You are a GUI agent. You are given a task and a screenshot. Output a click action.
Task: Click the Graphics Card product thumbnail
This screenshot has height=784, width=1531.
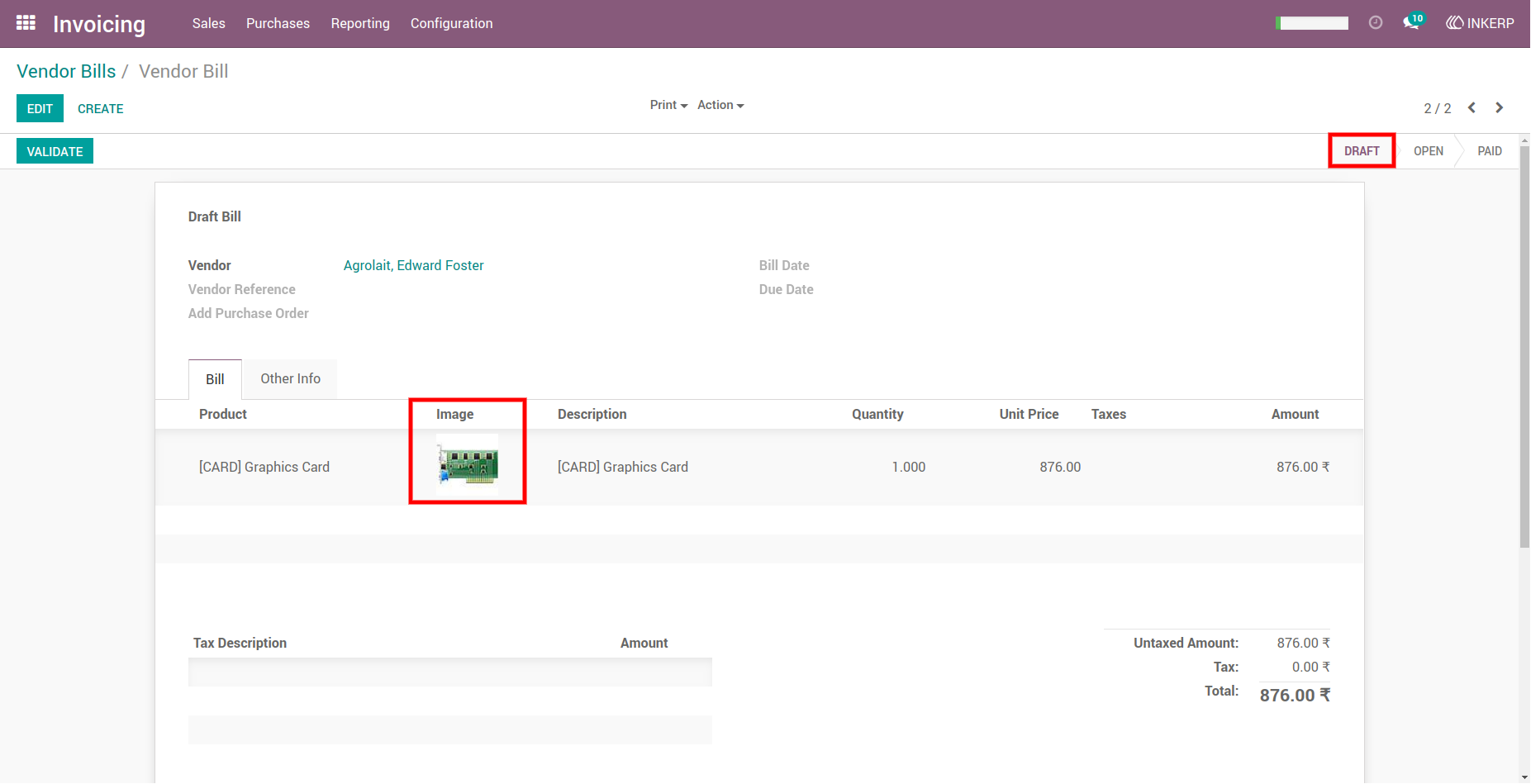click(x=468, y=465)
